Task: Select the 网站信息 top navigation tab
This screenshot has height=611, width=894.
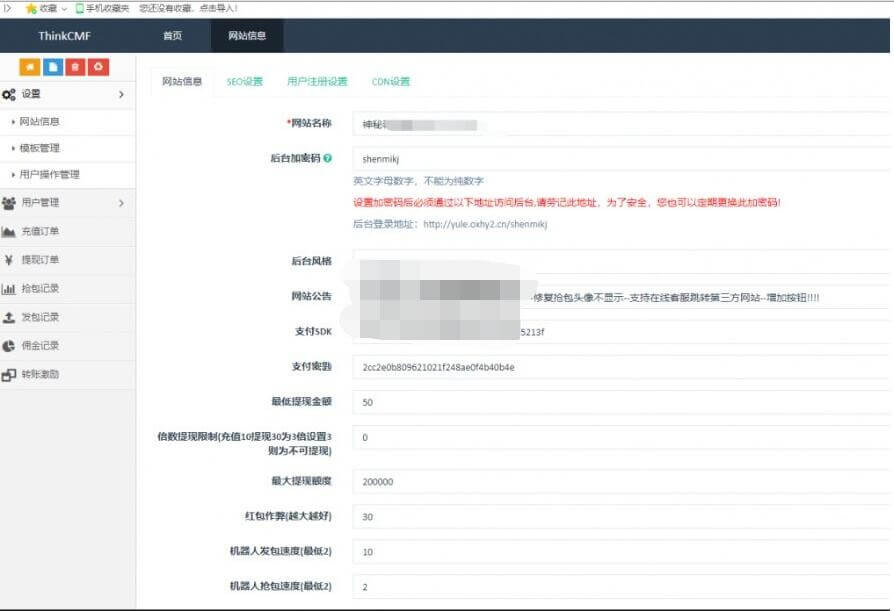Action: 247,35
